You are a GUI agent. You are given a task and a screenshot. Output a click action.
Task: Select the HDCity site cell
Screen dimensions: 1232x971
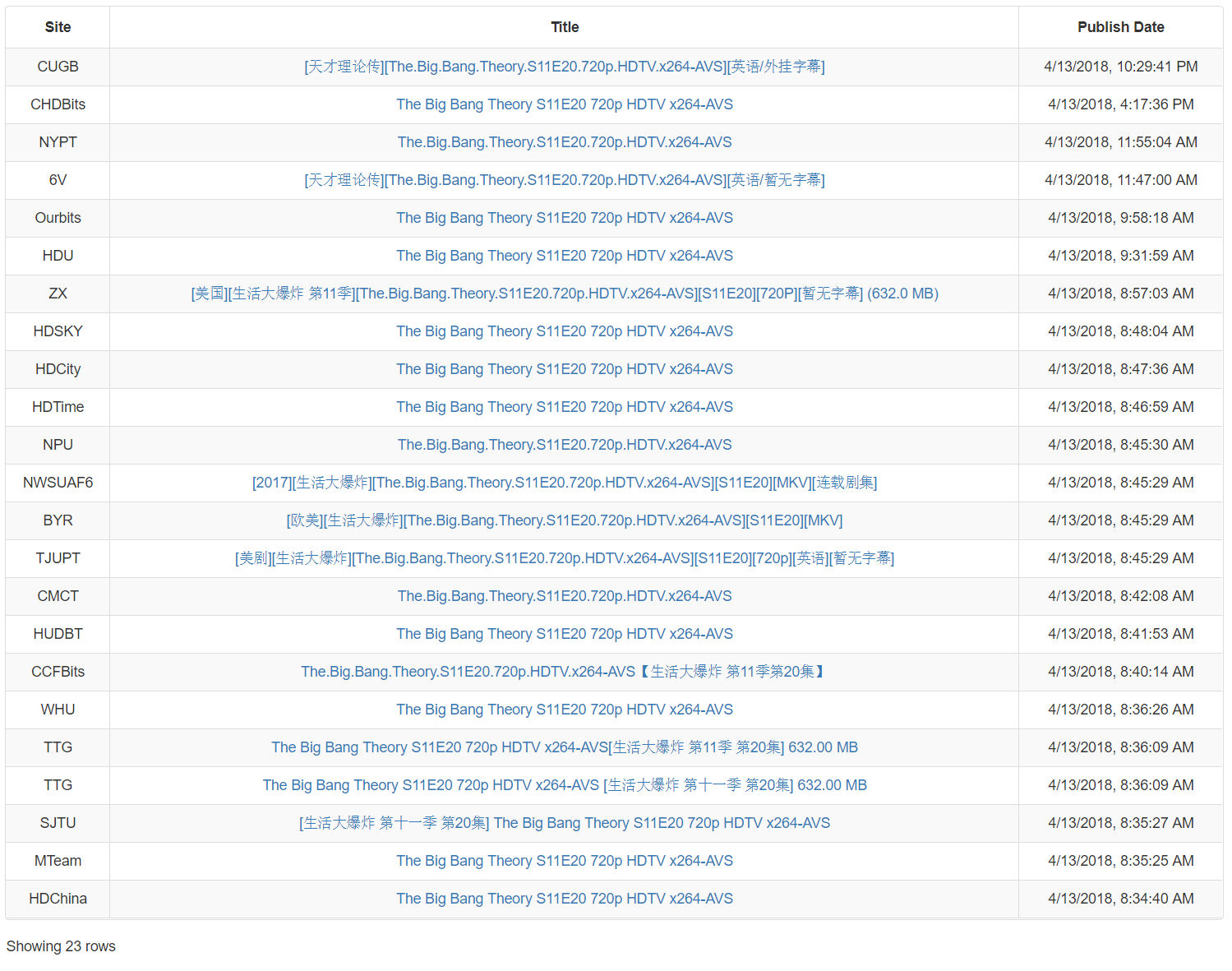[58, 369]
